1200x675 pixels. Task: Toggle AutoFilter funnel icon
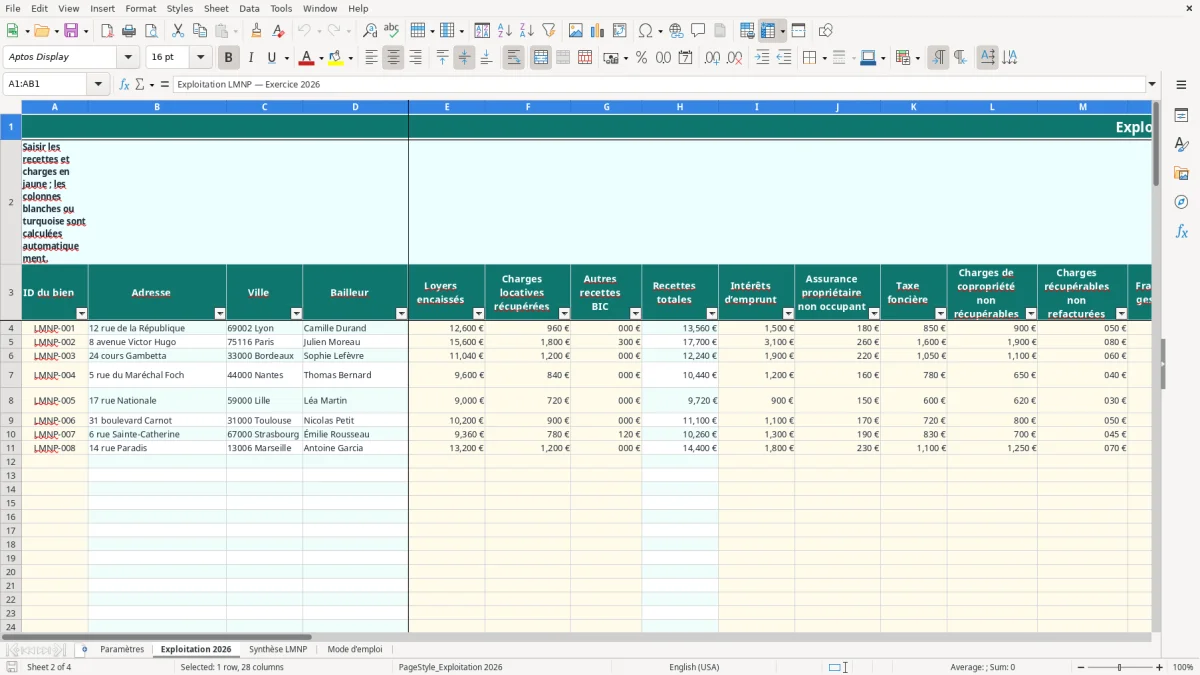pos(549,31)
